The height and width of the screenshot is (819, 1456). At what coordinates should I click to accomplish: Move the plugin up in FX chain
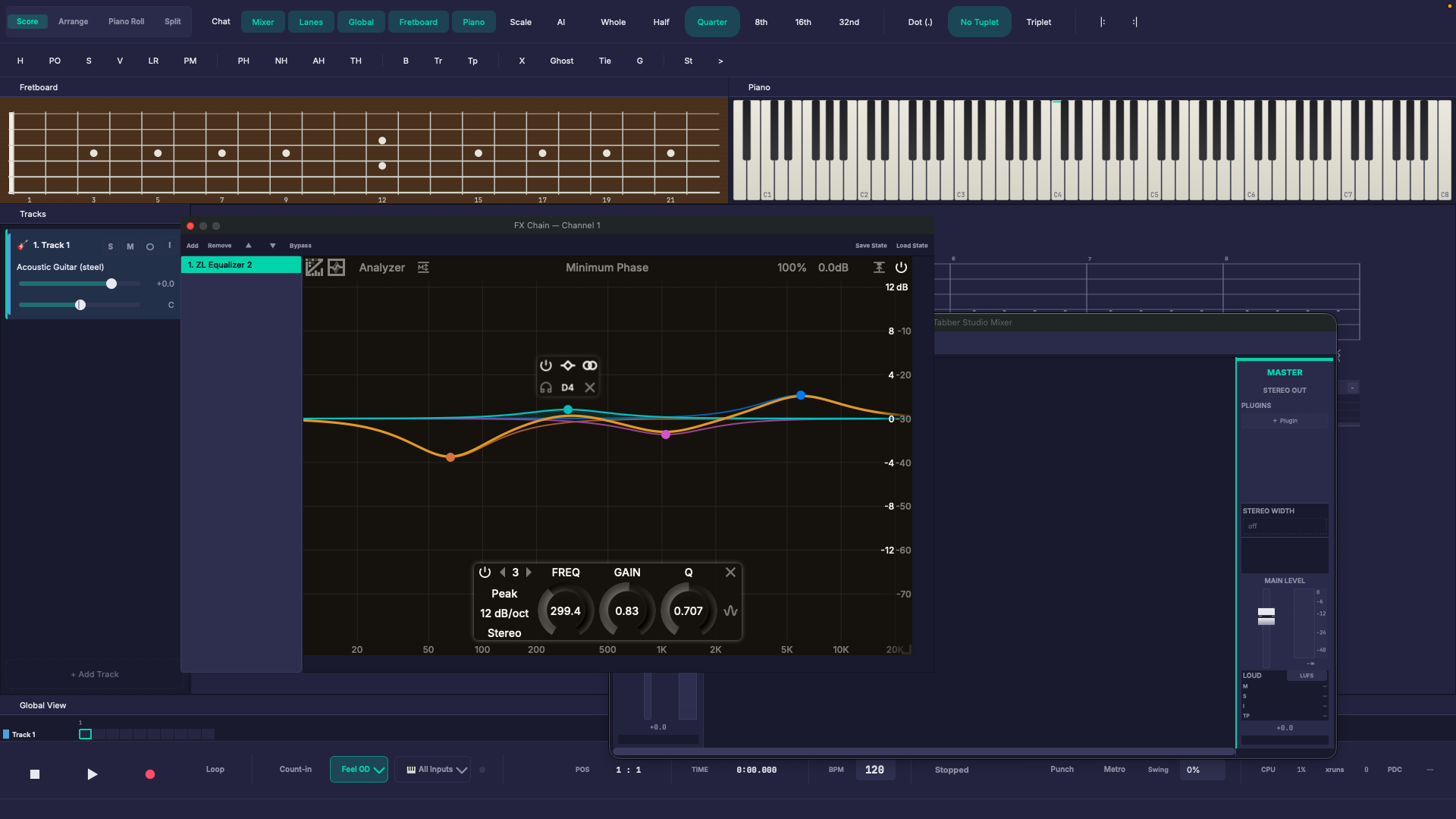[x=248, y=246]
